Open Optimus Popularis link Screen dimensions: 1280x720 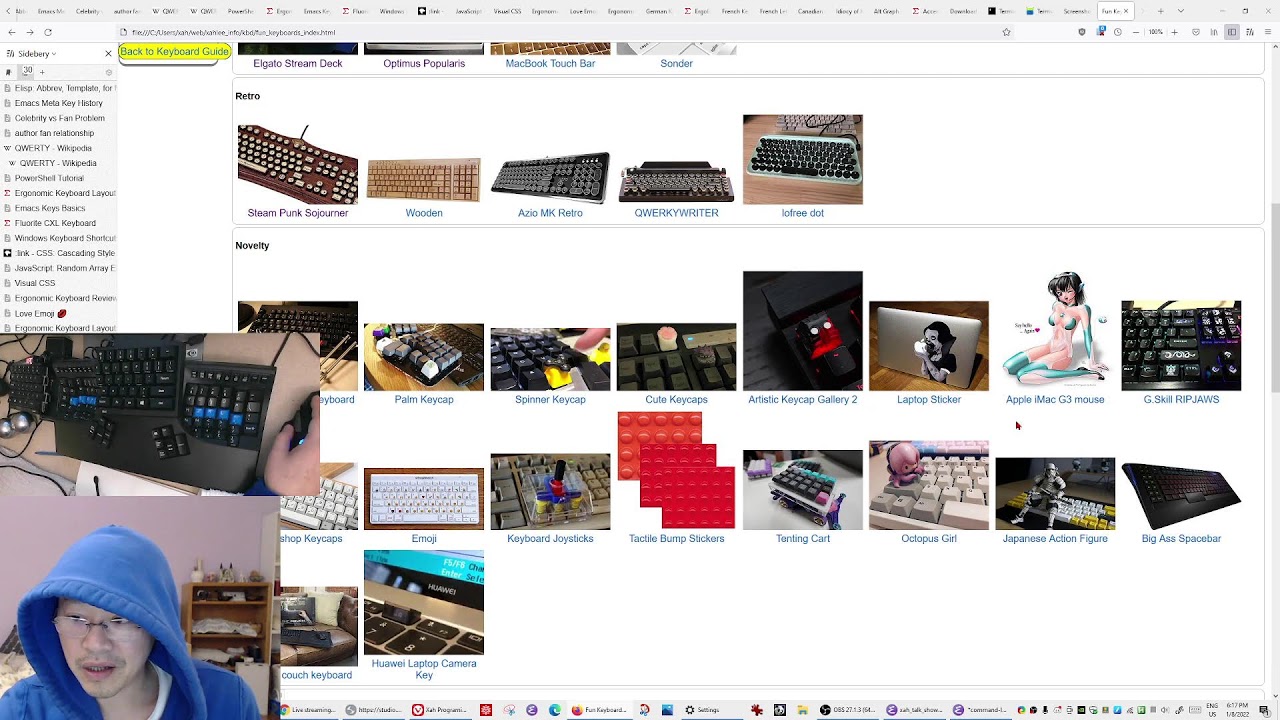click(424, 63)
